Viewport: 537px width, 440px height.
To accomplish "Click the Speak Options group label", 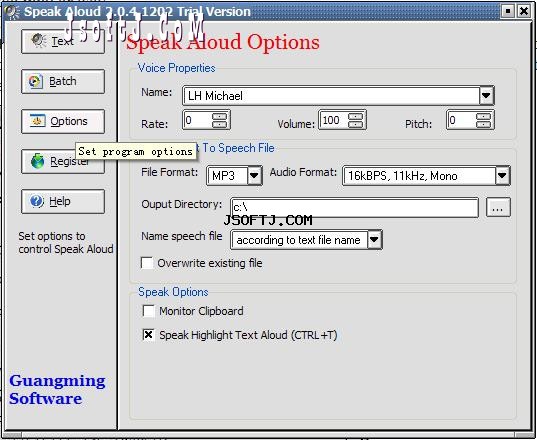I will click(173, 292).
